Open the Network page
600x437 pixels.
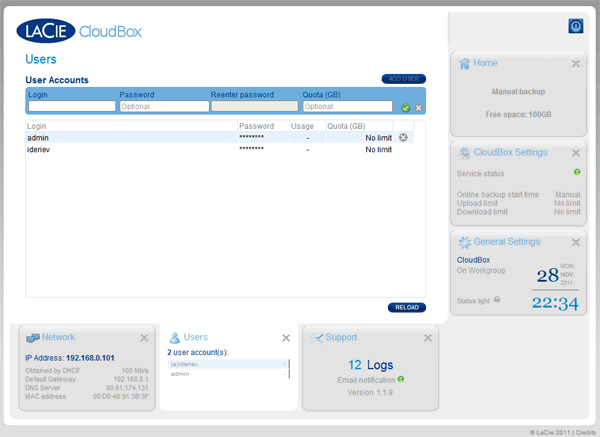pyautogui.click(x=58, y=337)
